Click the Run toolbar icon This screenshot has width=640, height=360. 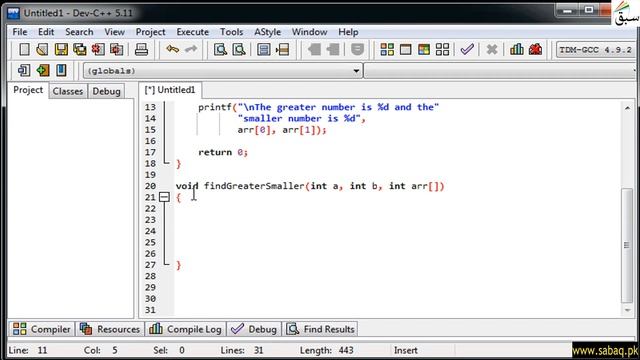pyautogui.click(x=405, y=50)
